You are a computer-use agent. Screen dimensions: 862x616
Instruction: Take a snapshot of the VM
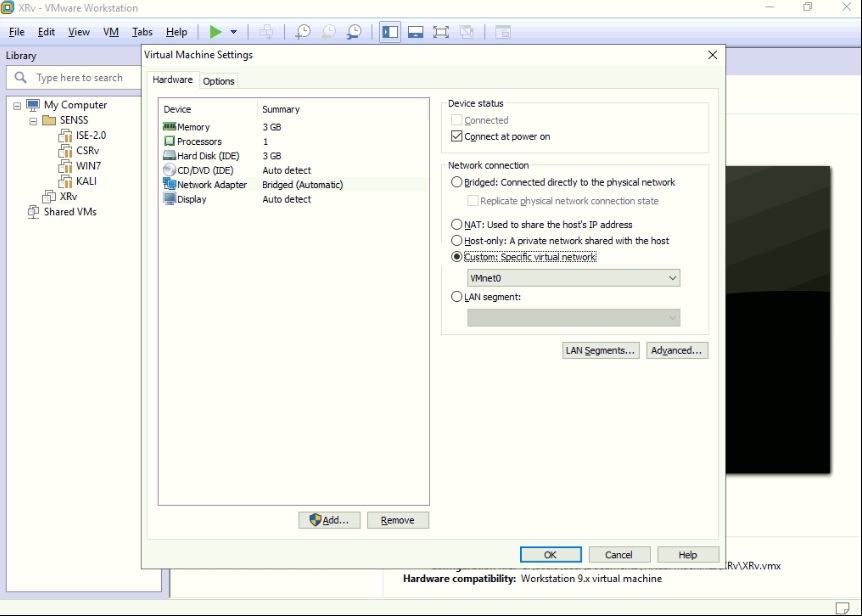[x=302, y=31]
